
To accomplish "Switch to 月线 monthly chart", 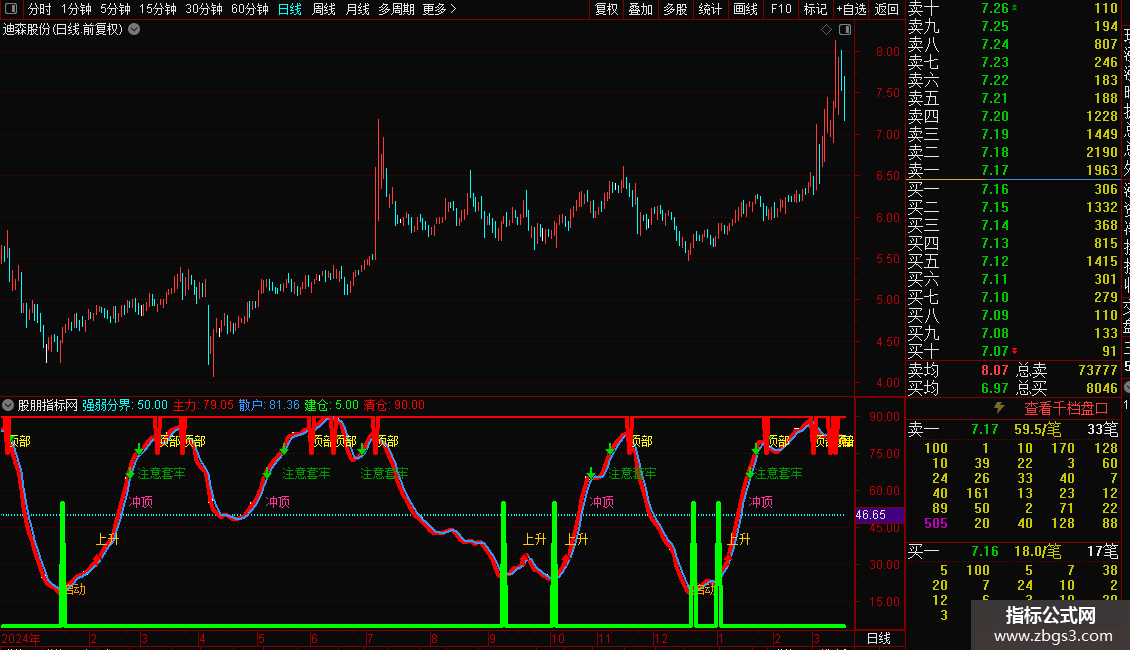I will (x=357, y=9).
